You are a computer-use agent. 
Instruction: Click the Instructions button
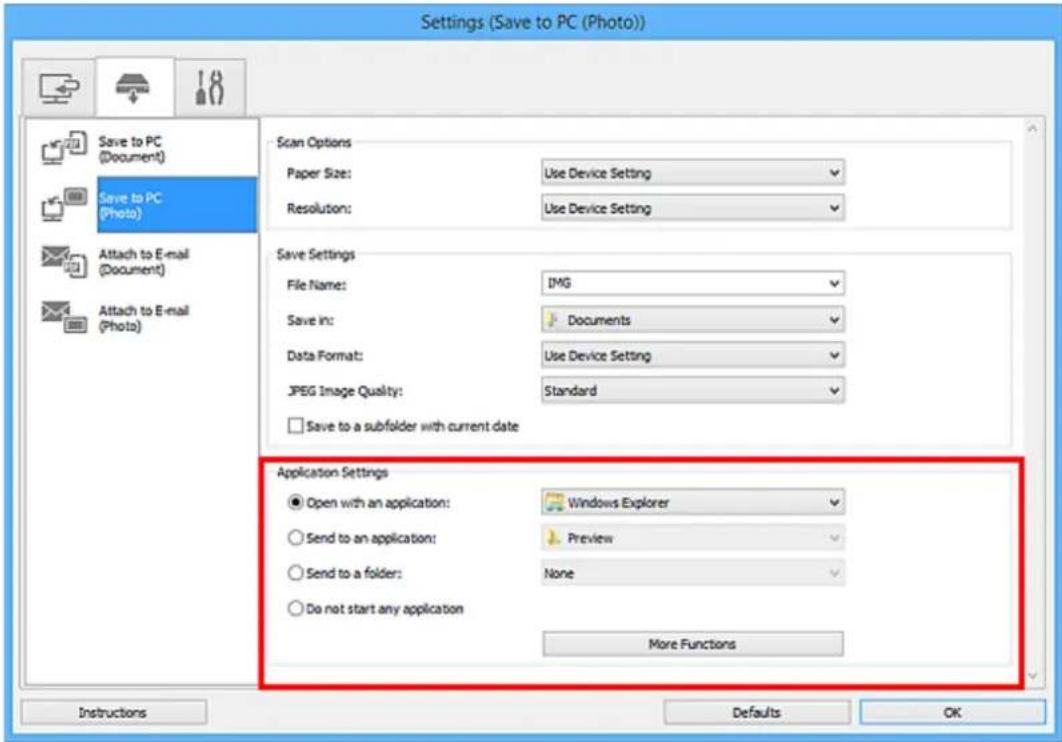coord(113,712)
